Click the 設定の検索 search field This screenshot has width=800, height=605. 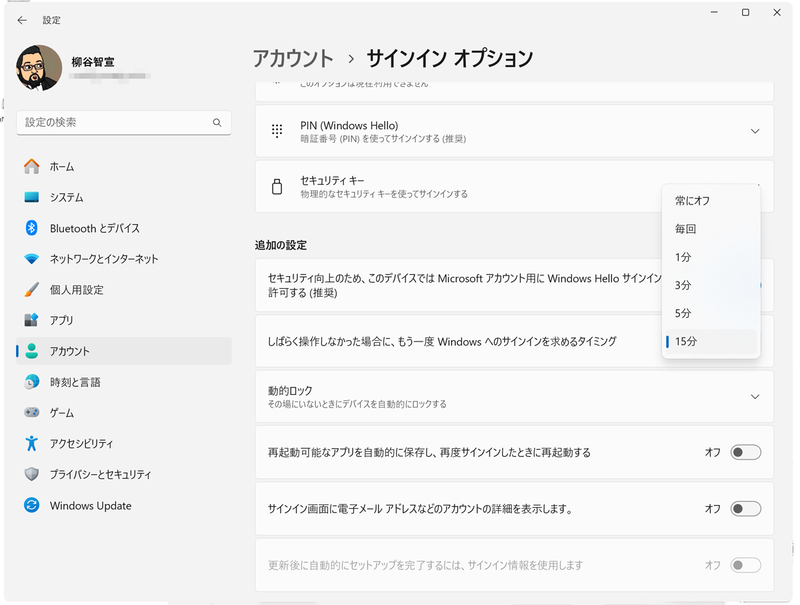pos(115,122)
